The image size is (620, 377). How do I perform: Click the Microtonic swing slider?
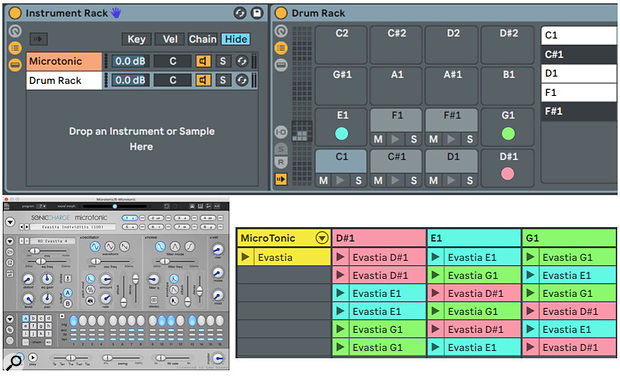[x=121, y=358]
